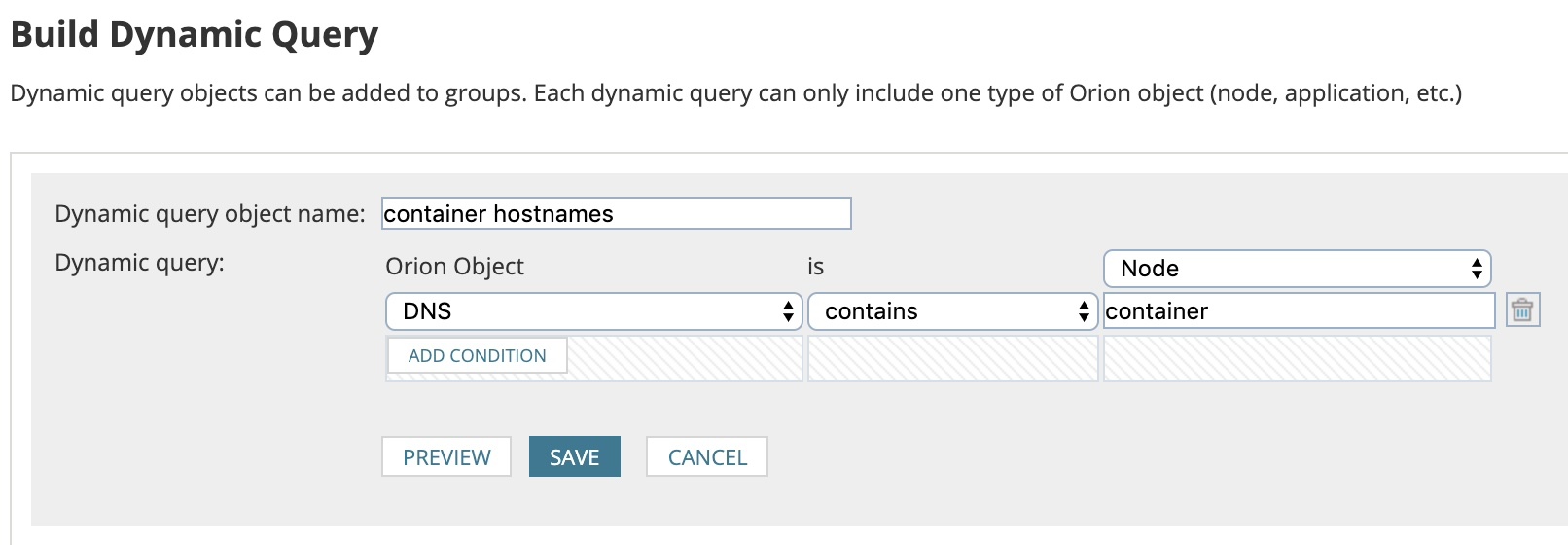Click empty hatched cell below 'container' value

[x=1297, y=357]
